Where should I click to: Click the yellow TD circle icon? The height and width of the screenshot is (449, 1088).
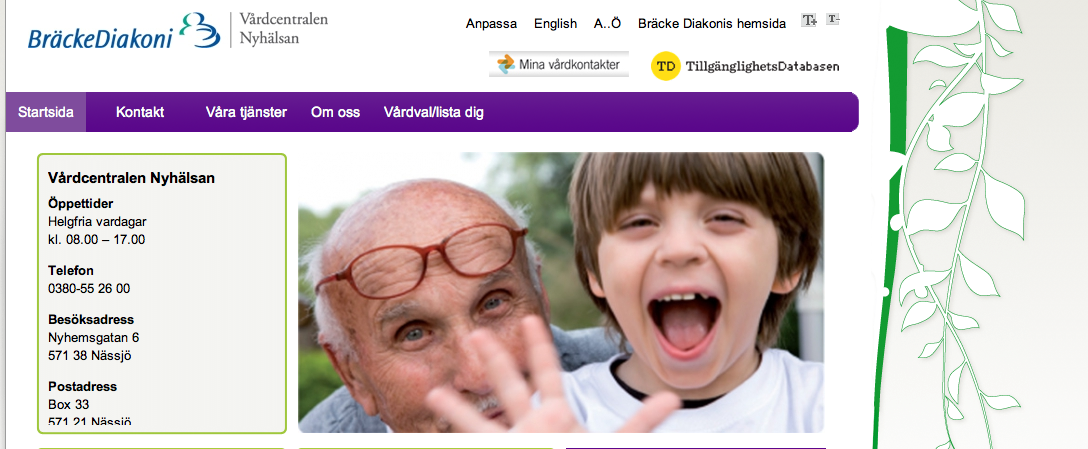click(x=665, y=66)
